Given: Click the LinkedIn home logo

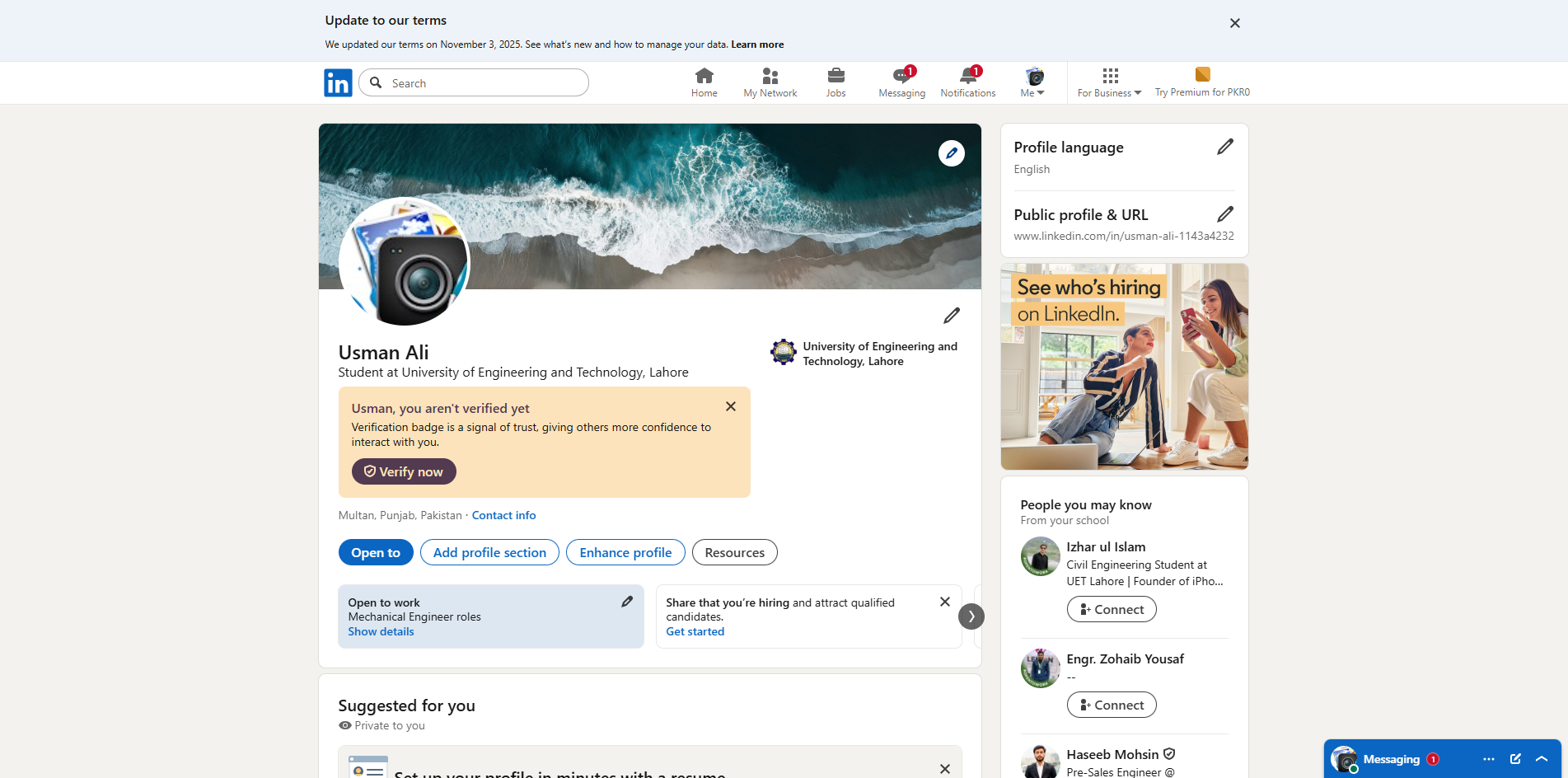Looking at the screenshot, I should coord(338,82).
